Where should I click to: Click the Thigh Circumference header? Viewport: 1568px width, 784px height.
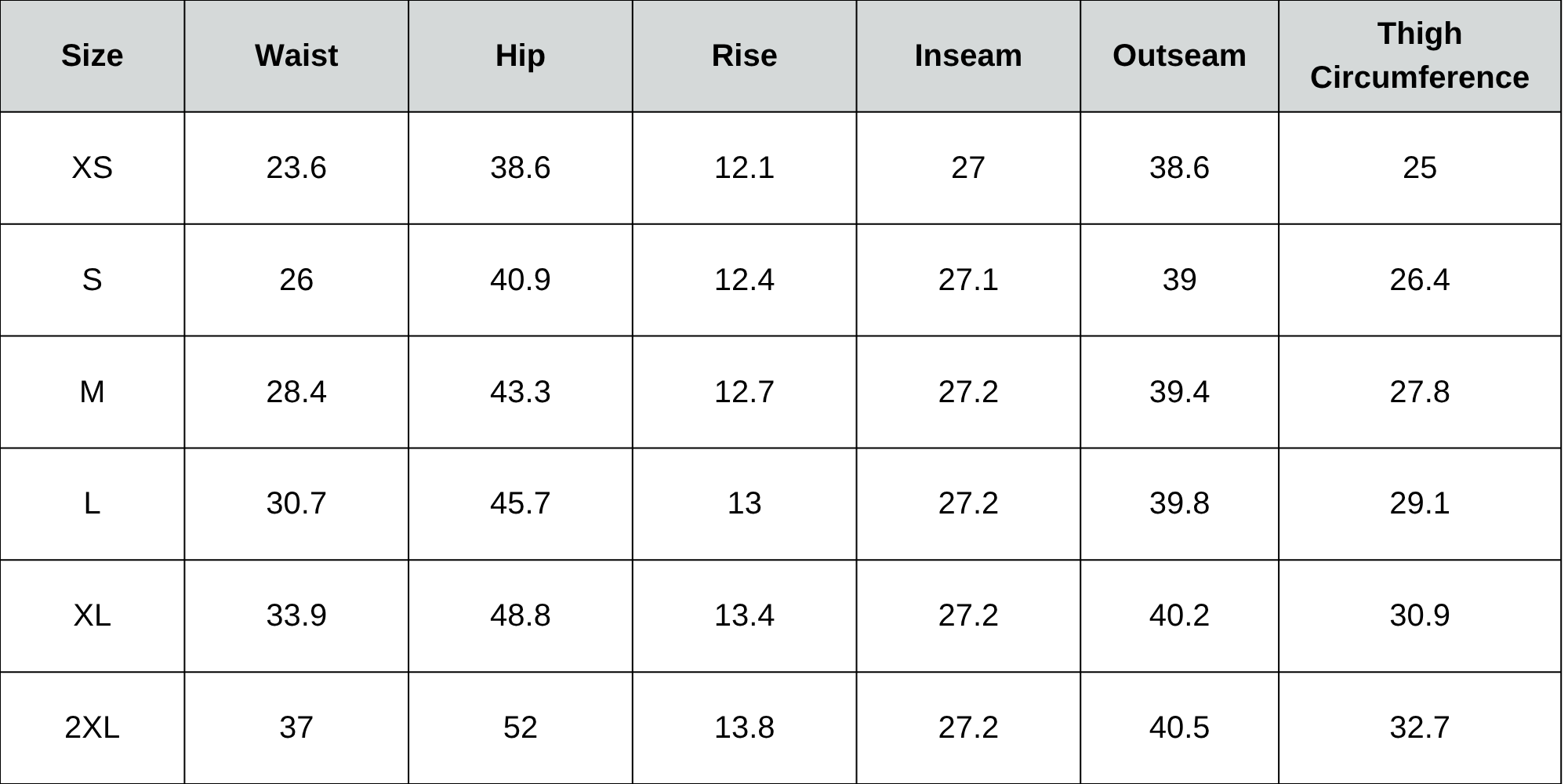1419,56
